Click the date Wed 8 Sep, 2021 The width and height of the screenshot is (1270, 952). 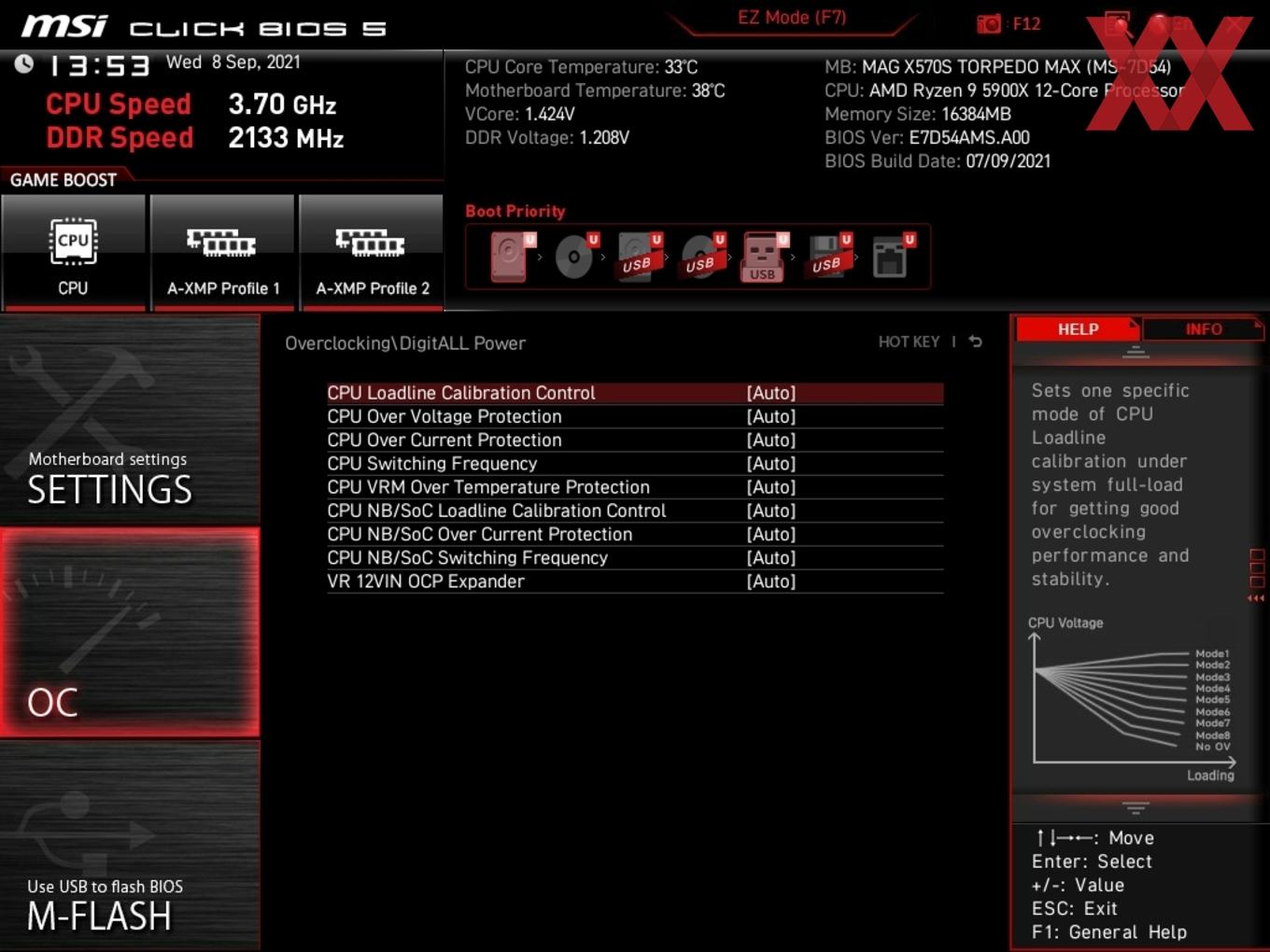click(x=233, y=63)
